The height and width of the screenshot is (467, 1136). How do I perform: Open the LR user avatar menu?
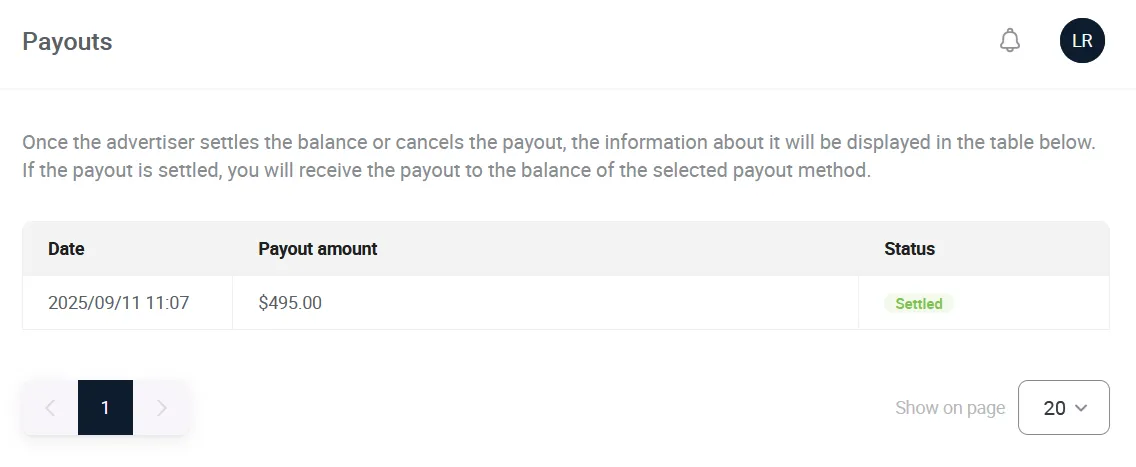click(x=1082, y=41)
